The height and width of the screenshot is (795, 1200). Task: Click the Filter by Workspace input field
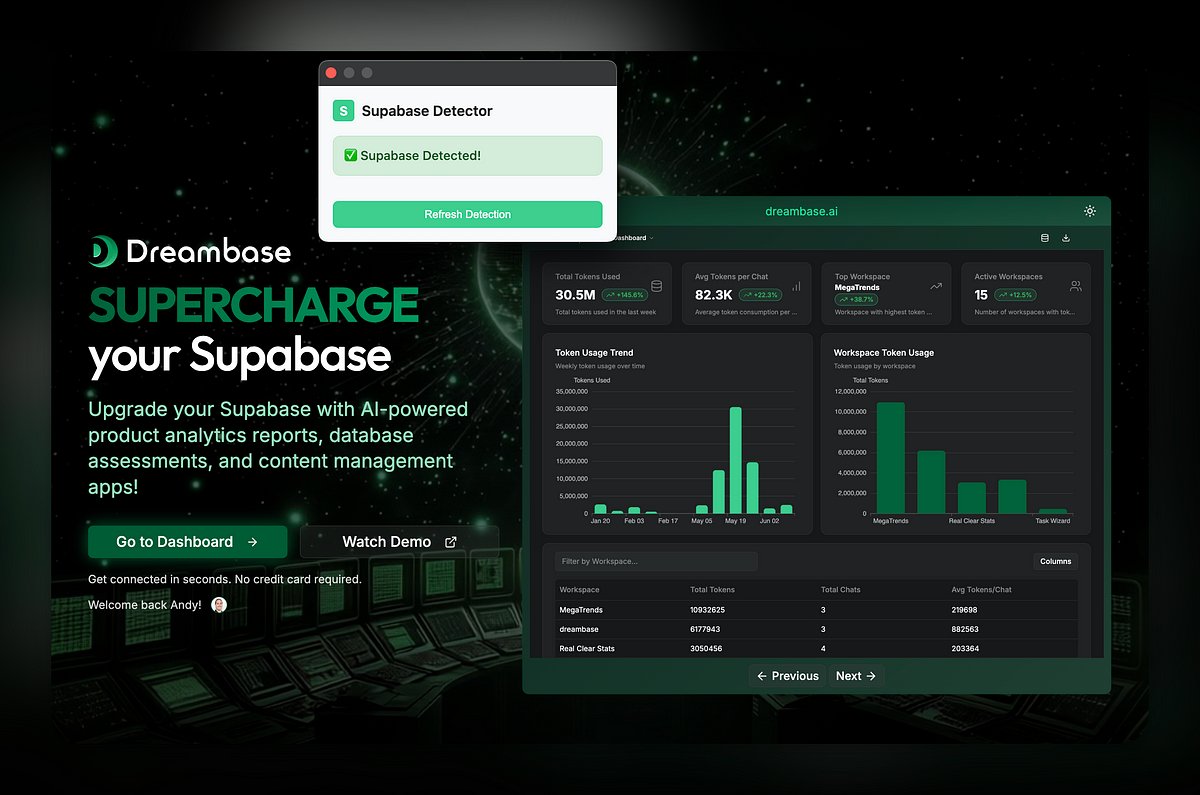[x=656, y=562]
